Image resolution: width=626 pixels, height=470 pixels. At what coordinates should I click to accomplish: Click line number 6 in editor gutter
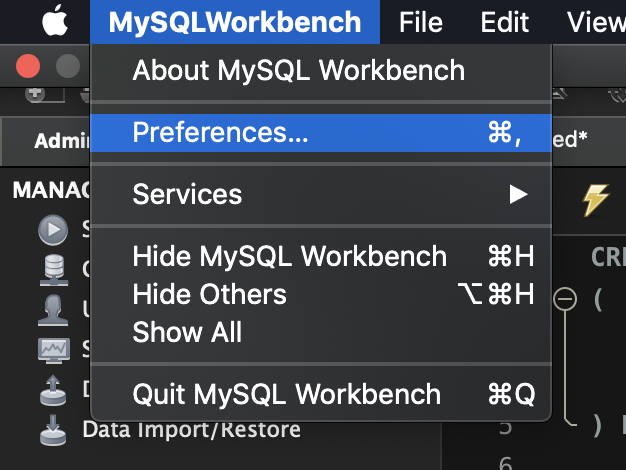(x=506, y=464)
